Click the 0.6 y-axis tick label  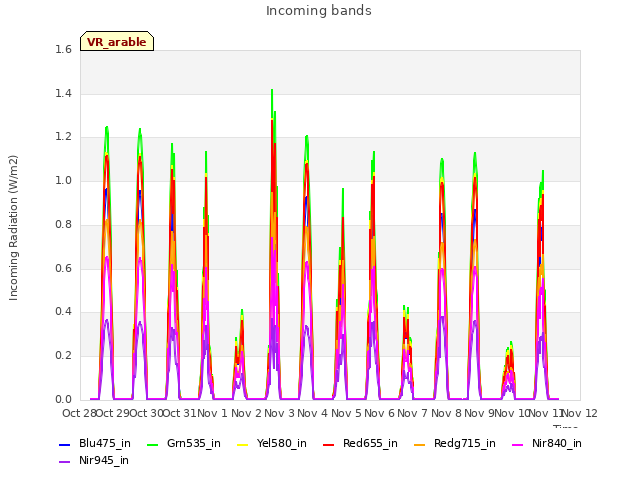coord(63,269)
